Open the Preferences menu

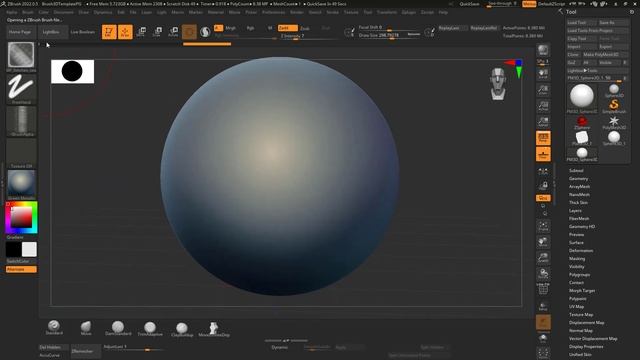[x=273, y=12]
